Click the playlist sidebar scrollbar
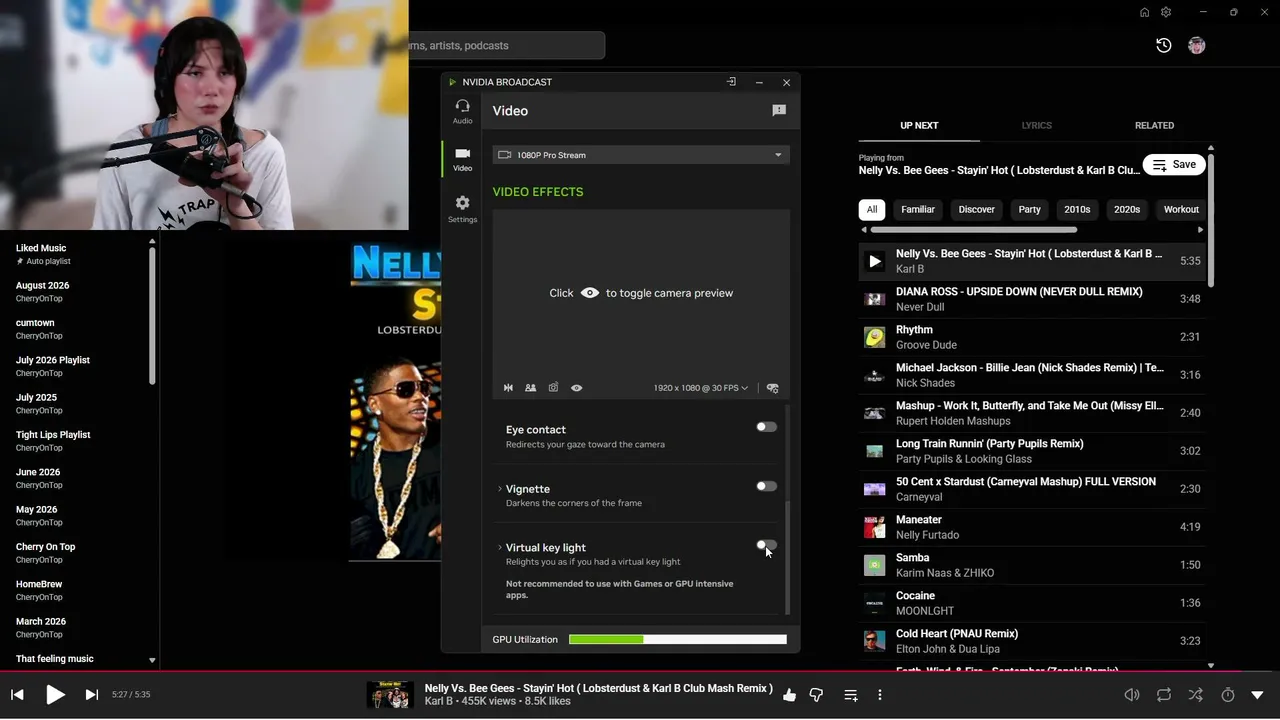This screenshot has height=720, width=1280. click(152, 315)
